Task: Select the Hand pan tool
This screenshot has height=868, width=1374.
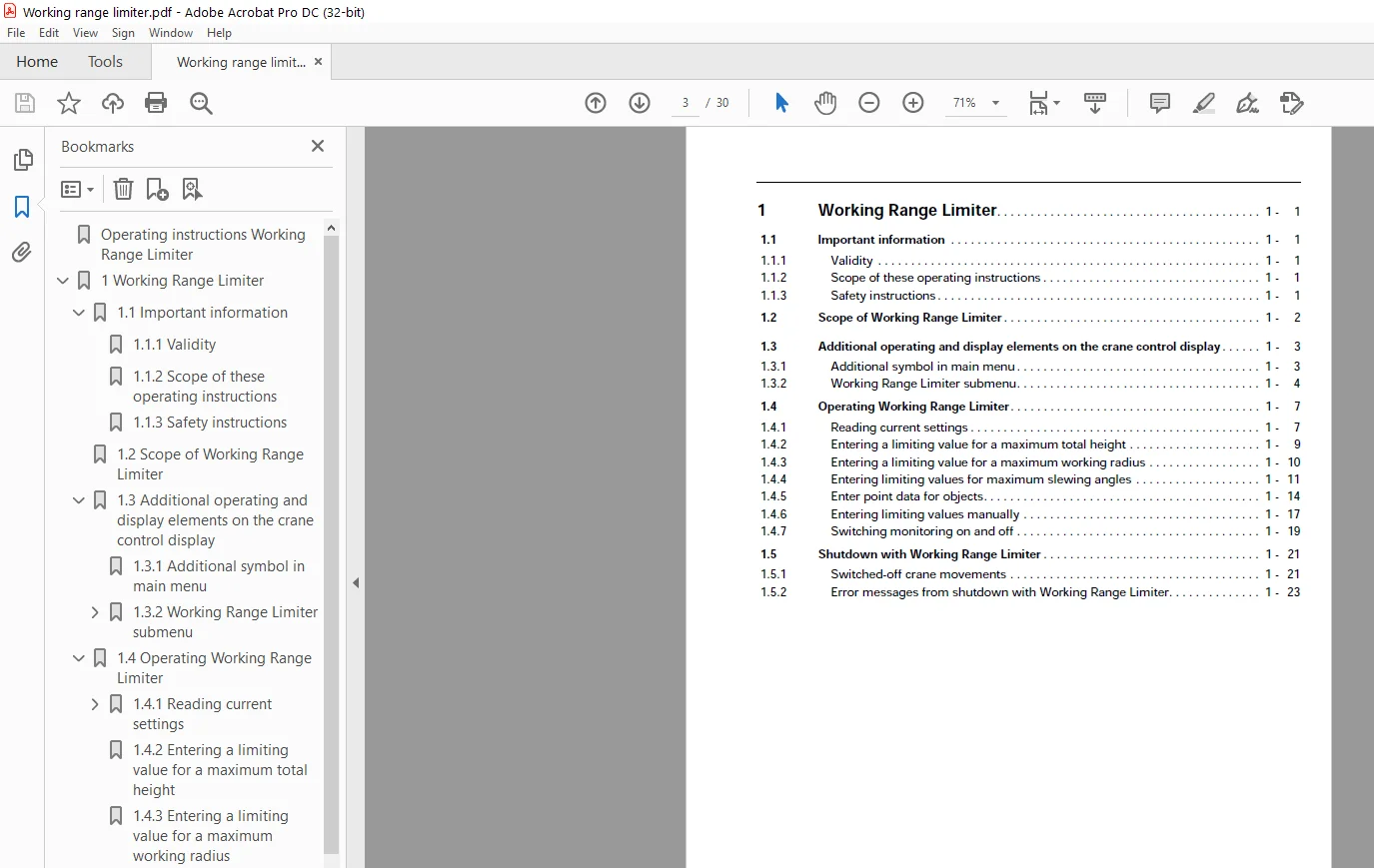Action: 825,103
